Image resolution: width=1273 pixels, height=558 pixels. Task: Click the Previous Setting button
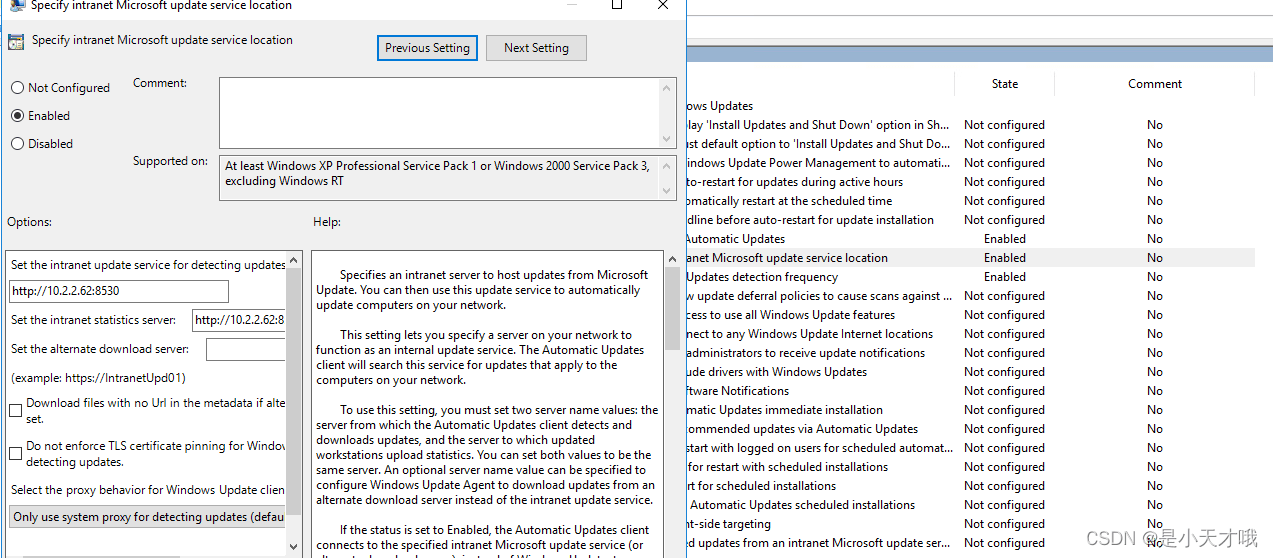[427, 48]
